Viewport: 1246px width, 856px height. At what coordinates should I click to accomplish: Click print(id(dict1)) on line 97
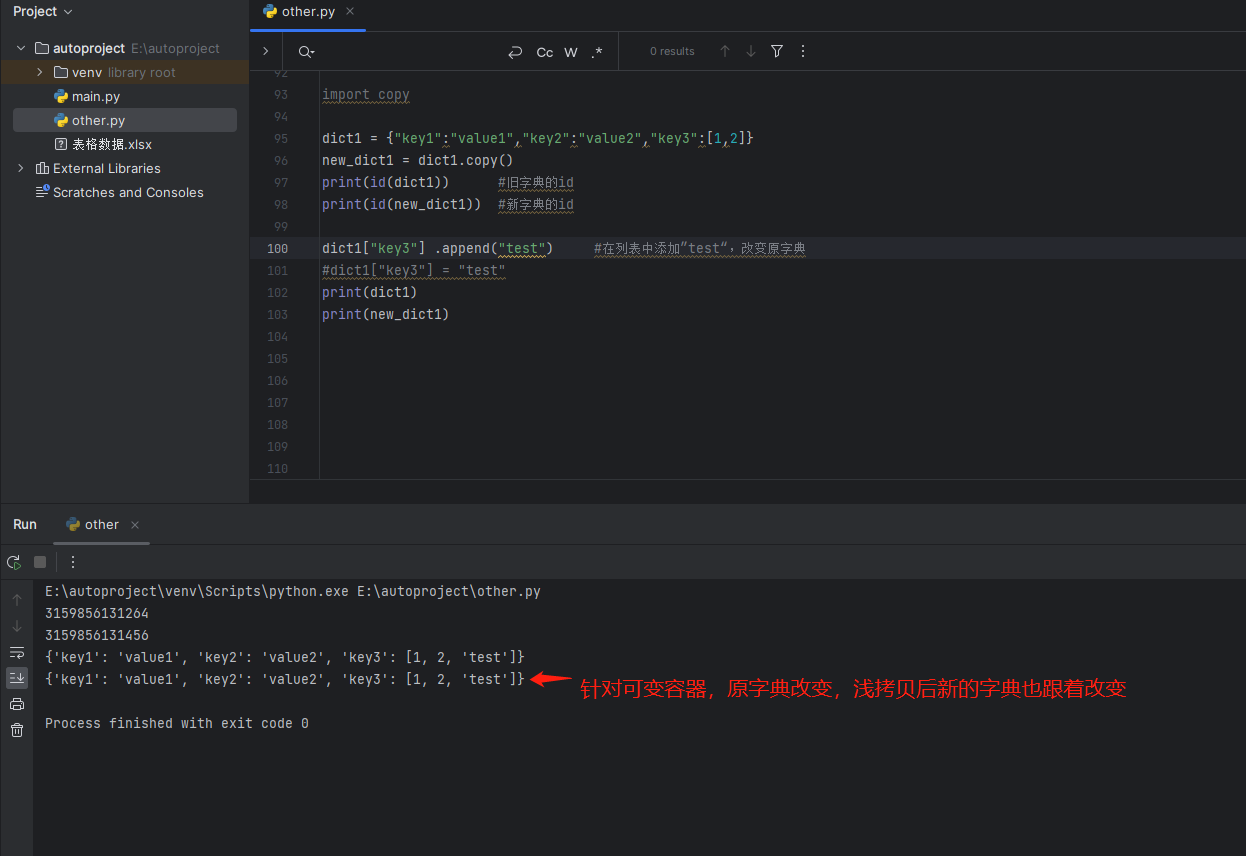(x=386, y=182)
